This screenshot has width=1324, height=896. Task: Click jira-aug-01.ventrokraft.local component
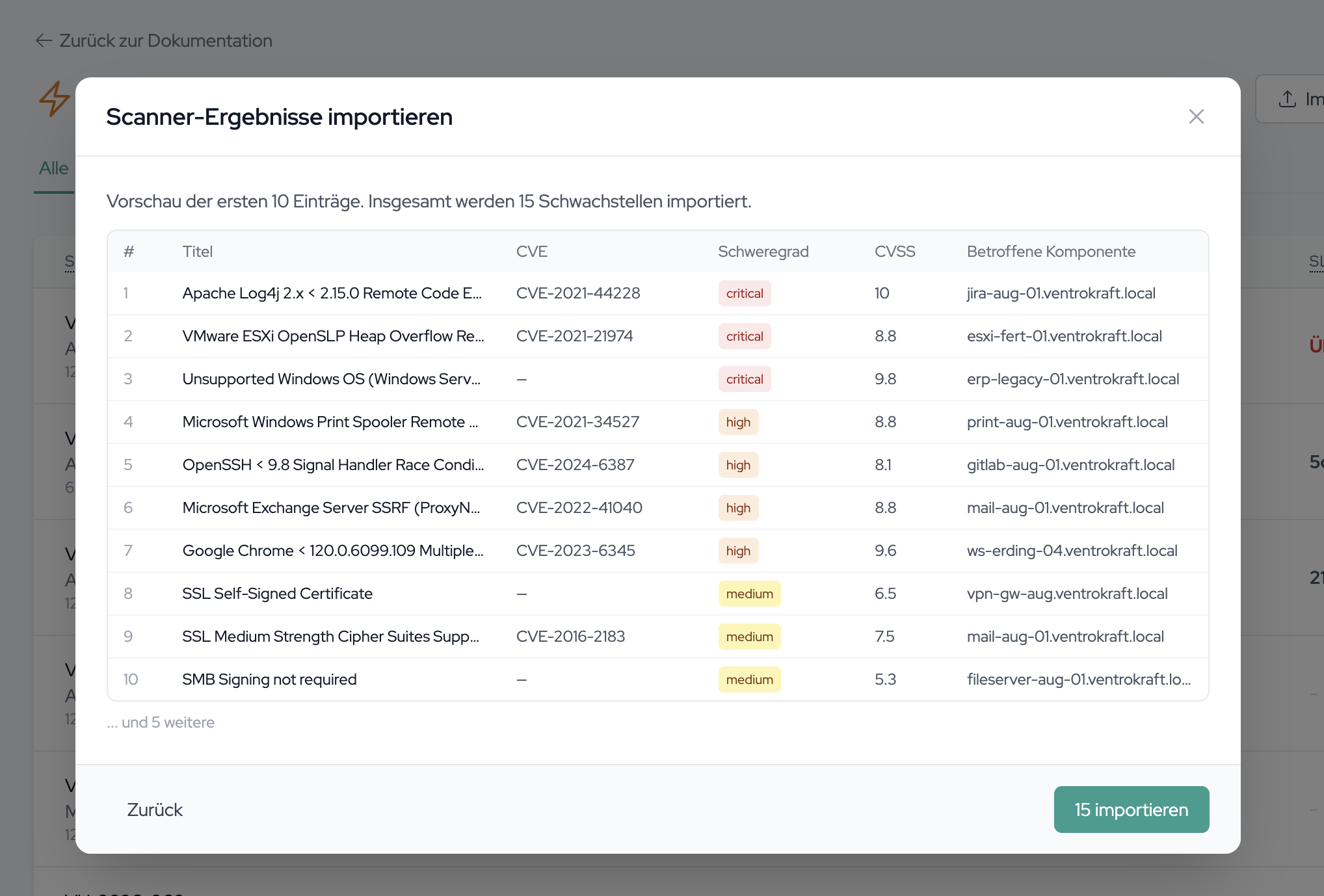pos(1061,293)
